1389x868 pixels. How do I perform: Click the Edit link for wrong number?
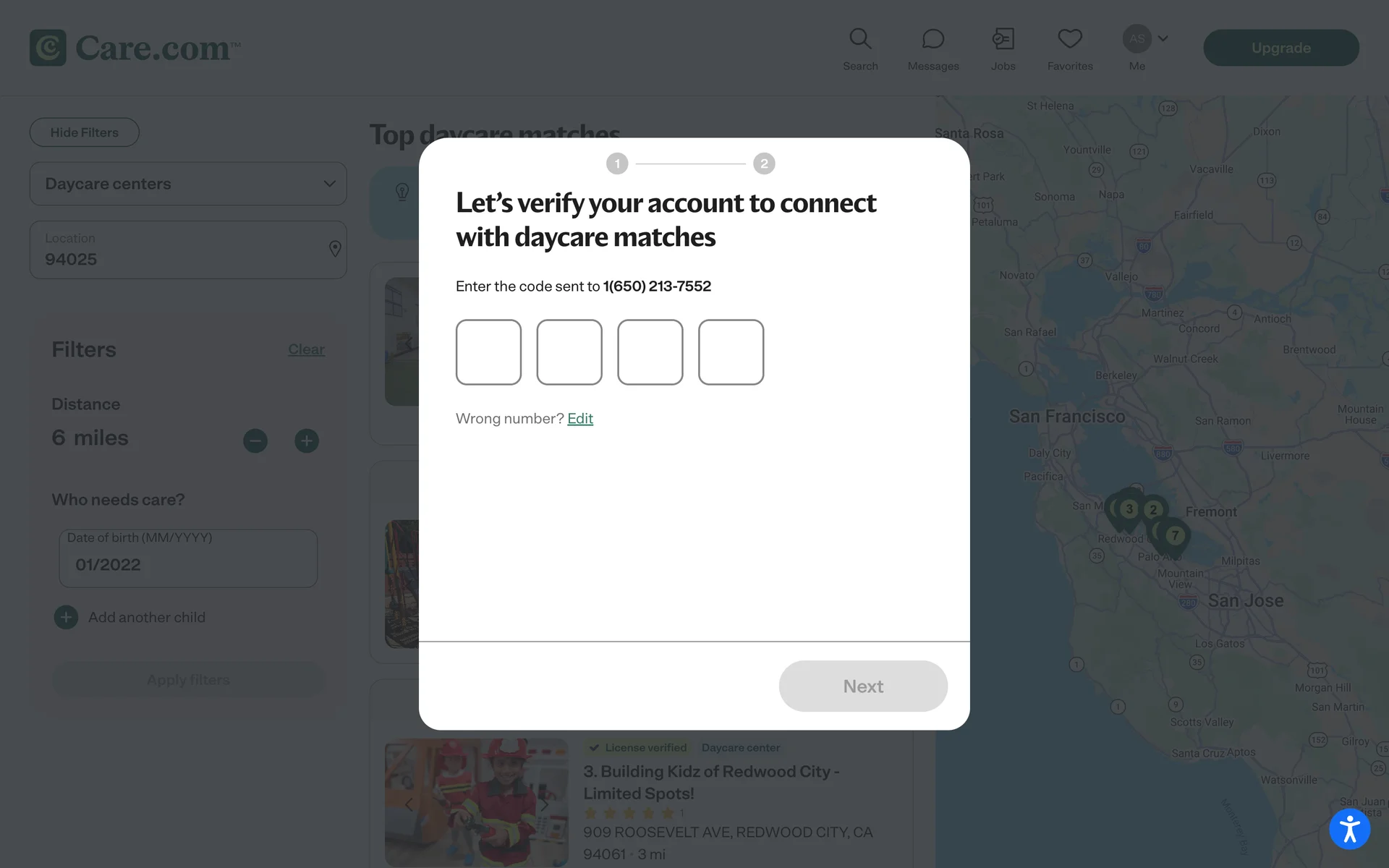pos(580,419)
